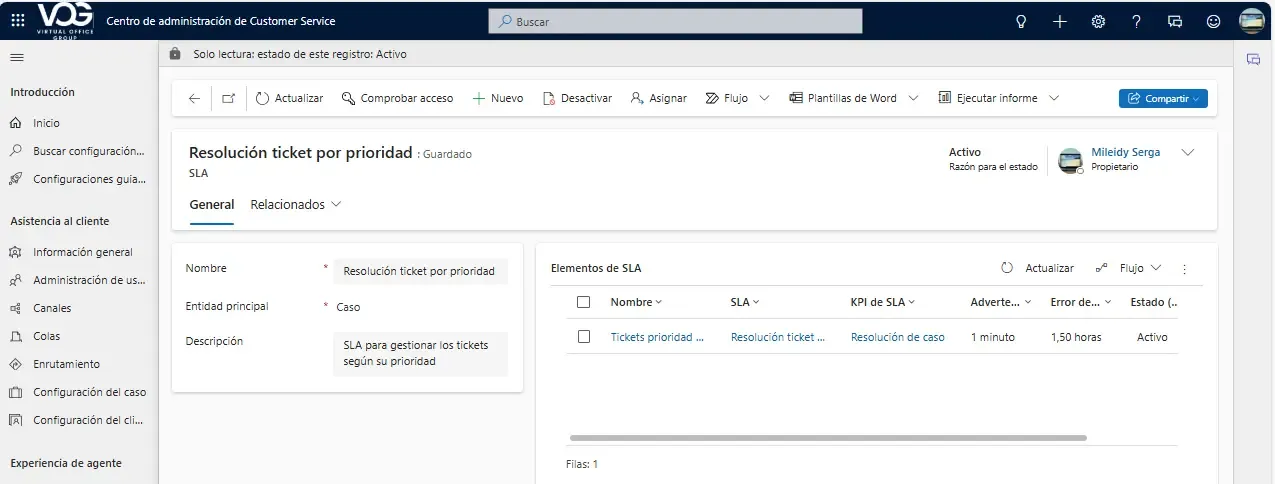This screenshot has width=1275, height=484.
Task: Open record in new window icon
Action: (x=228, y=98)
